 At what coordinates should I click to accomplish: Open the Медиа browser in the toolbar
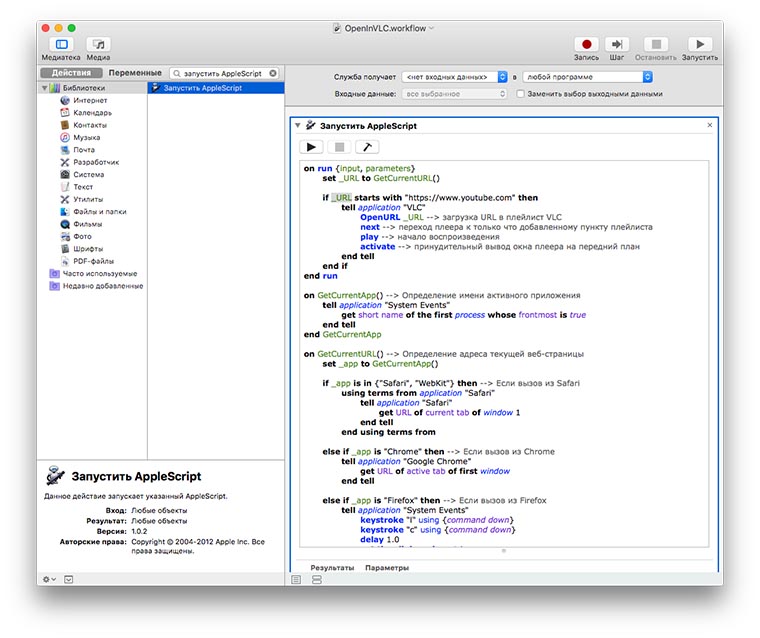[x=98, y=44]
